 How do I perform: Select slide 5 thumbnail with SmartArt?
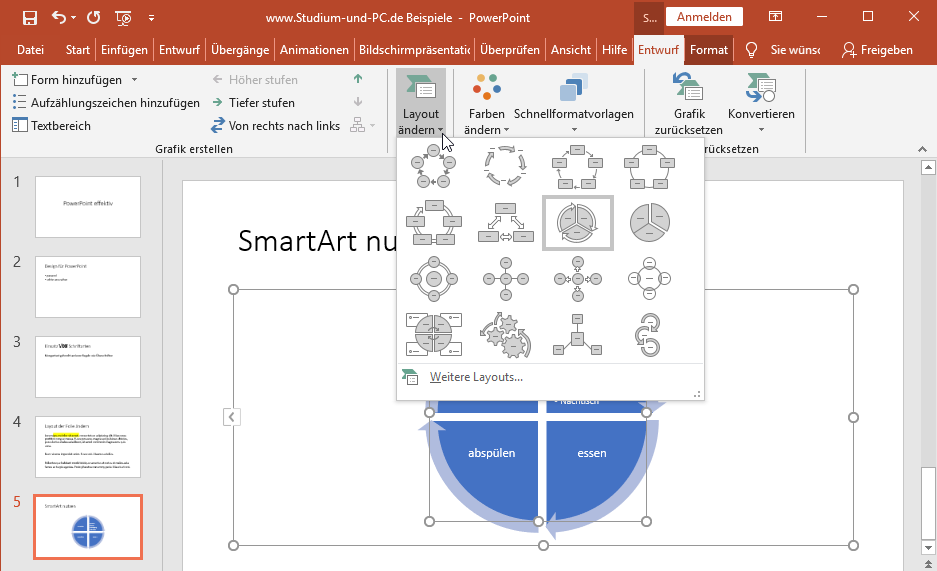88,527
